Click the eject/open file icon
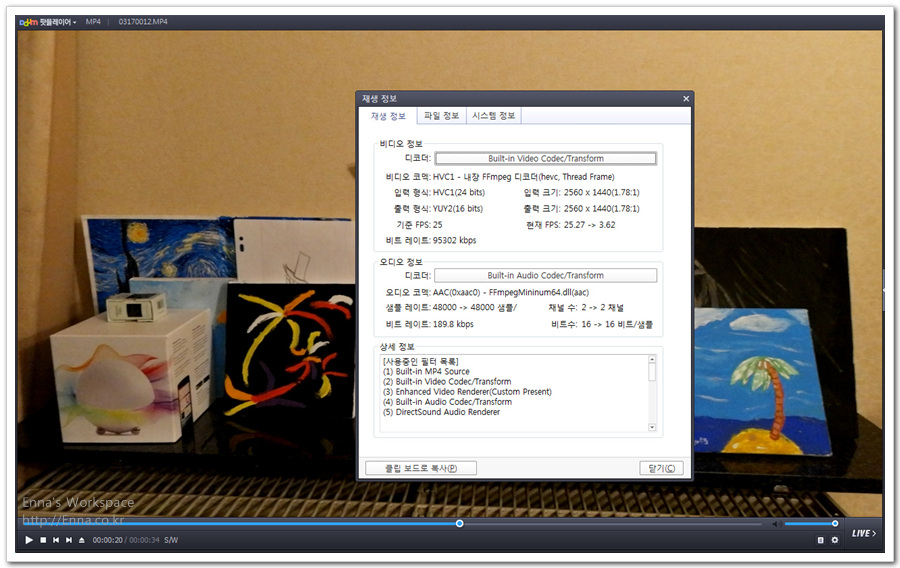 pyautogui.click(x=82, y=540)
